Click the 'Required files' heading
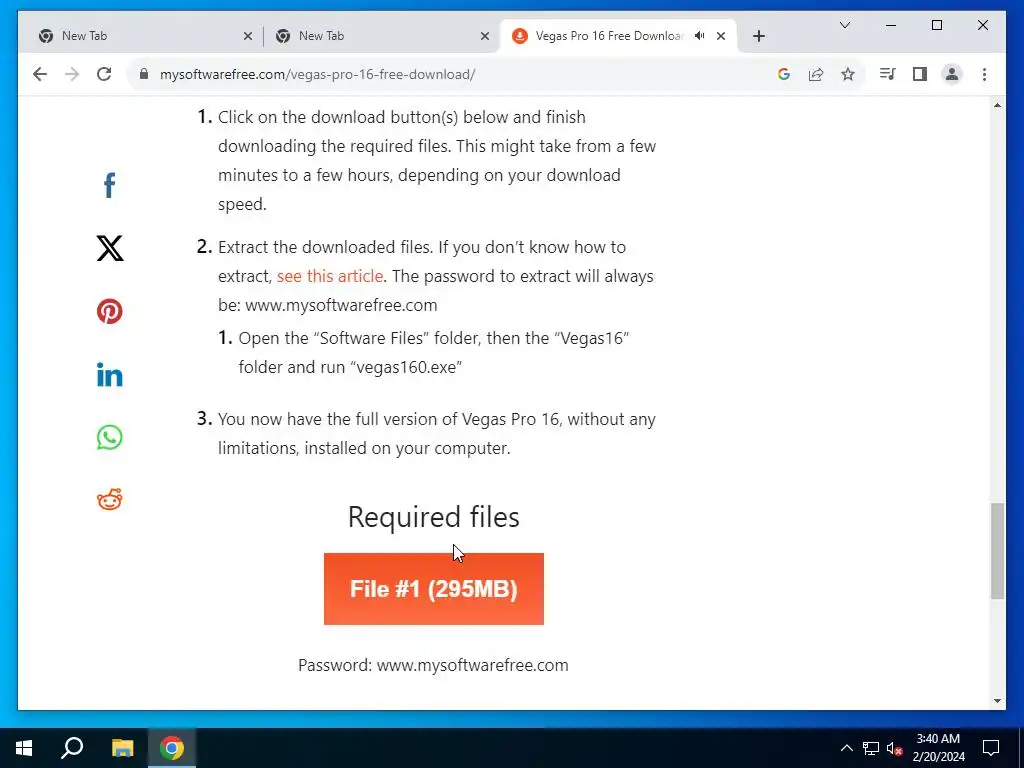 434,517
